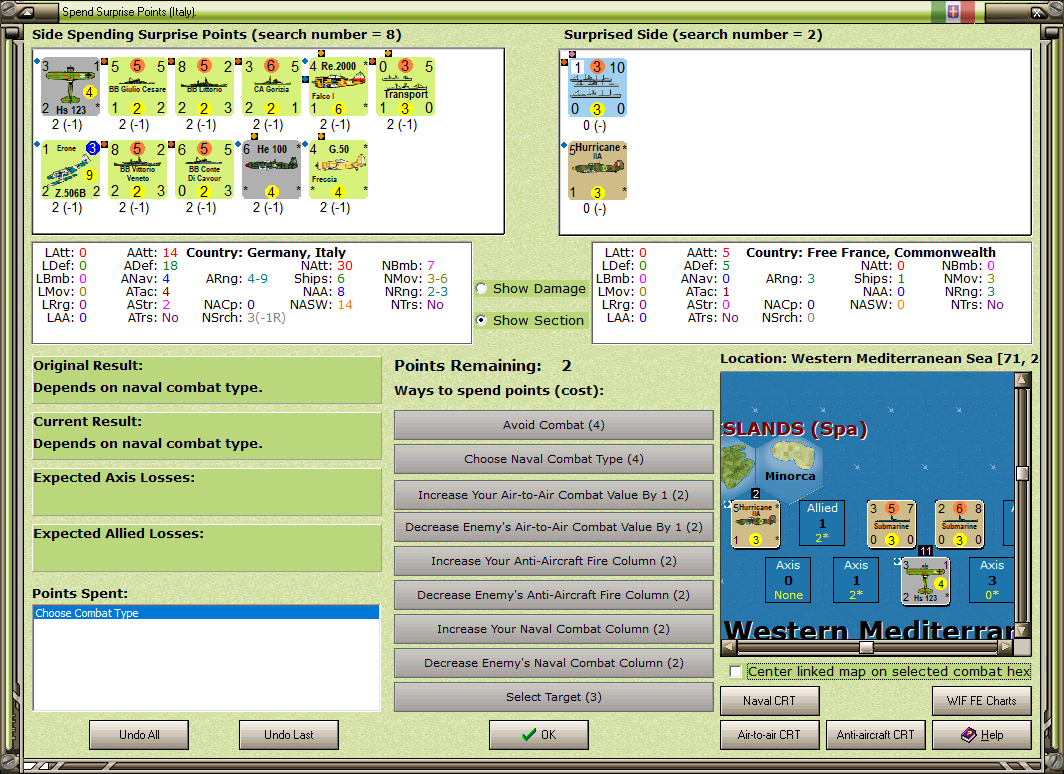The image size is (1064, 774).
Task: Open the system menu icon in title bar
Action: [26, 12]
